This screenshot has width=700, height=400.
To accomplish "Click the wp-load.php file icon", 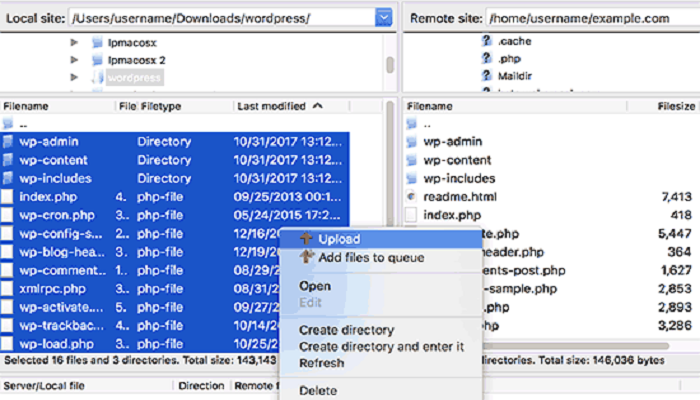I will click(x=7, y=344).
